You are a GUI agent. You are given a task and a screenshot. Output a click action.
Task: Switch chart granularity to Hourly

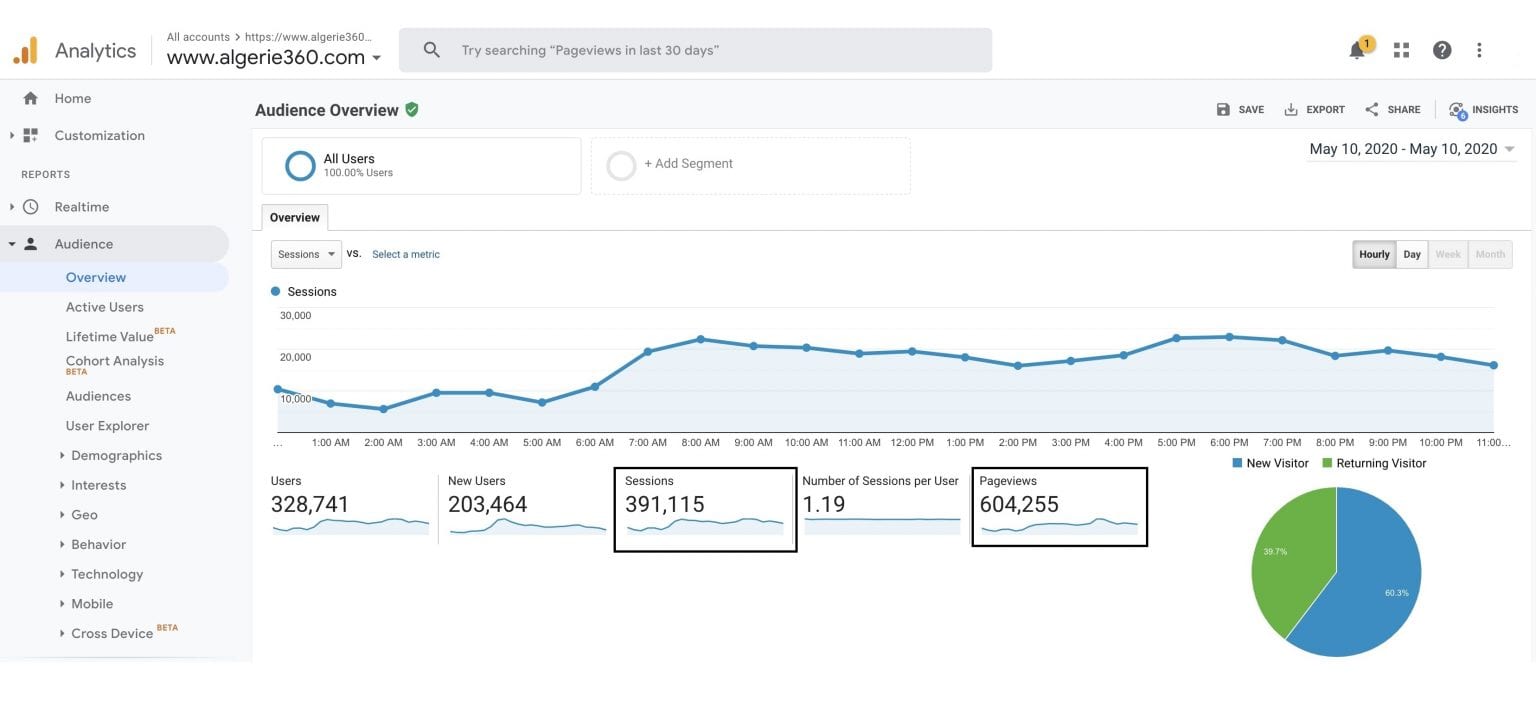tap(1374, 254)
